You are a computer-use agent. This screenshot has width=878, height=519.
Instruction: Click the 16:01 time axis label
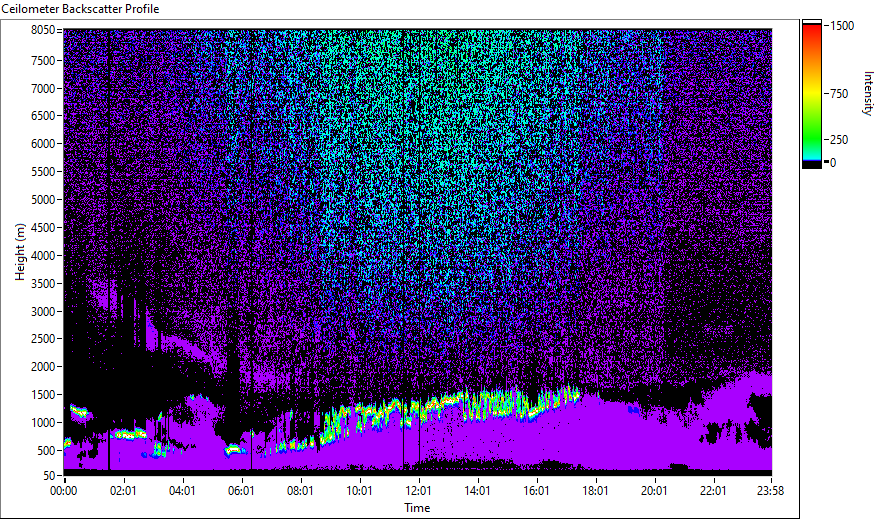(x=536, y=491)
